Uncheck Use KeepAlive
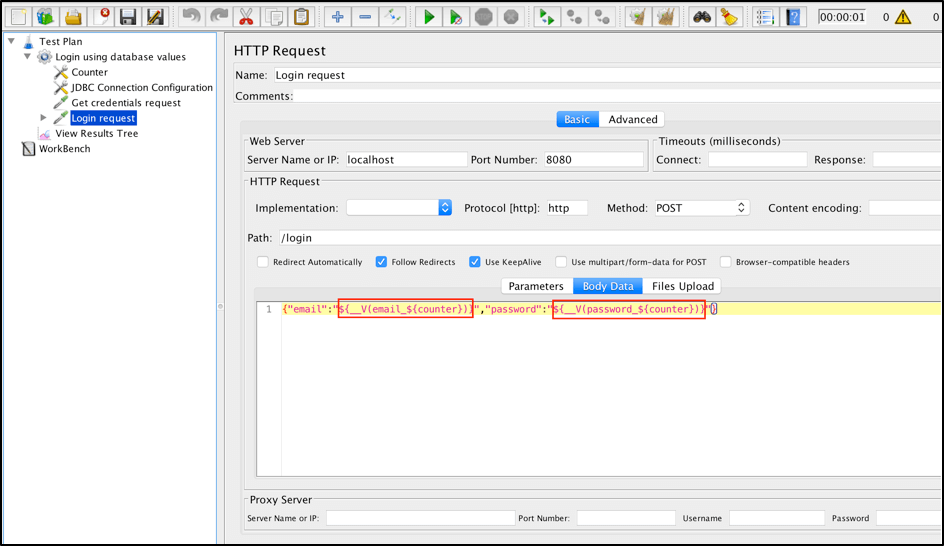This screenshot has height=546, width=944. pos(475,262)
